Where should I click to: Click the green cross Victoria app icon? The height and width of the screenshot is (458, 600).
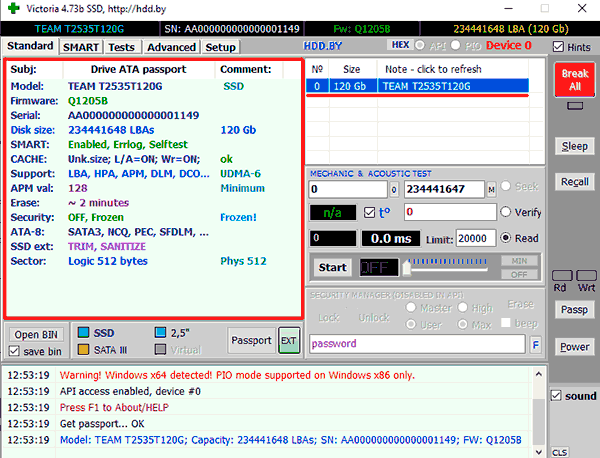(13, 8)
